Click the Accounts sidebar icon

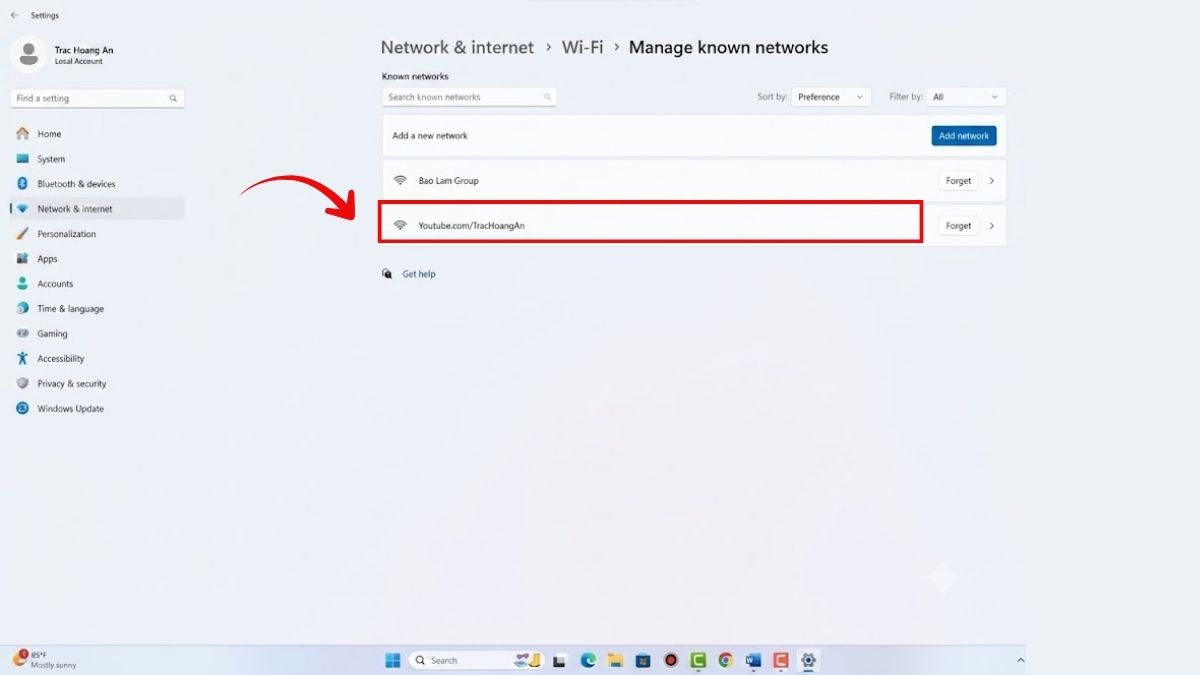pyautogui.click(x=22, y=283)
